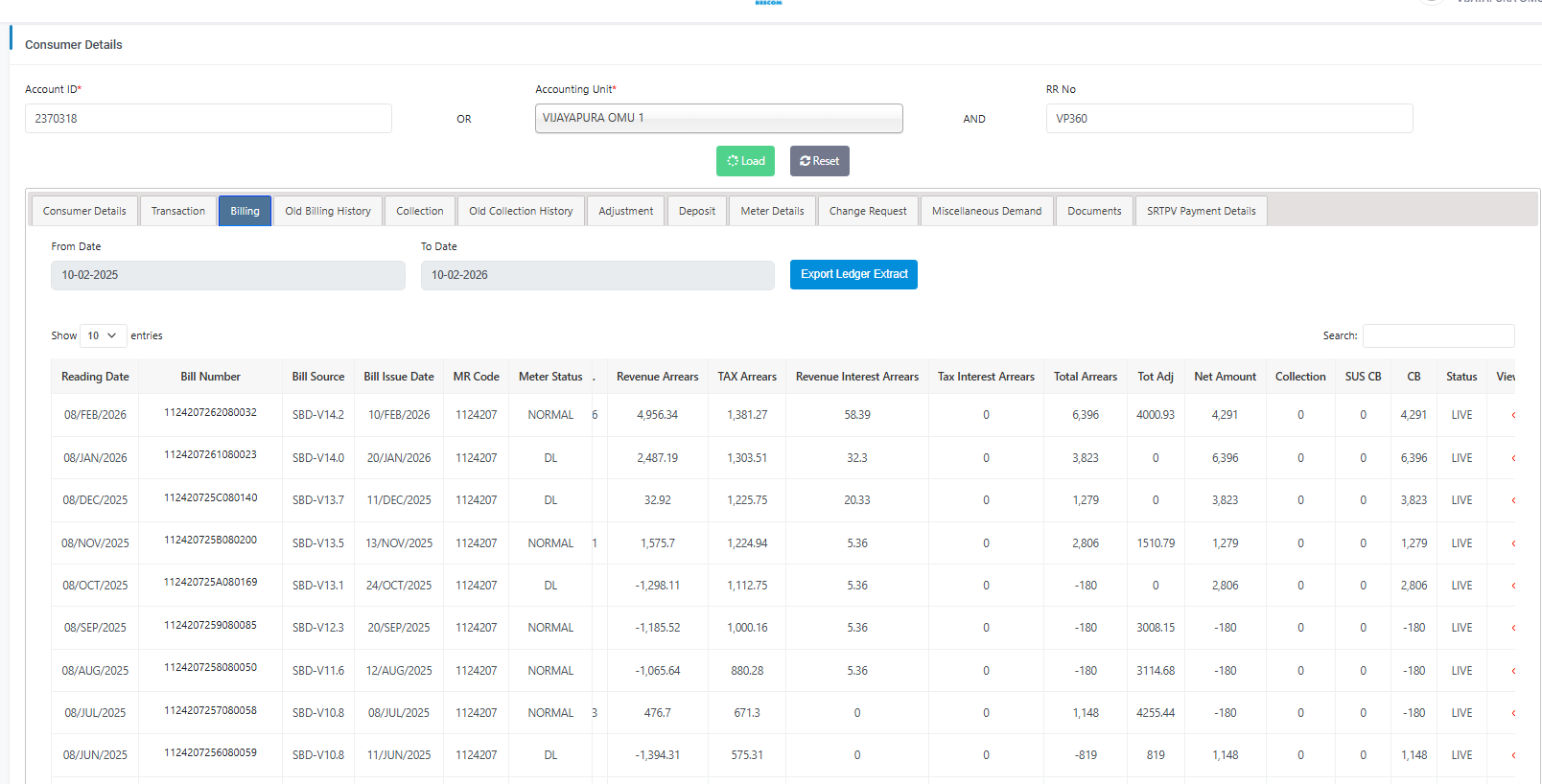
Task: Sort the table by Net Amount header
Action: pyautogui.click(x=1225, y=377)
